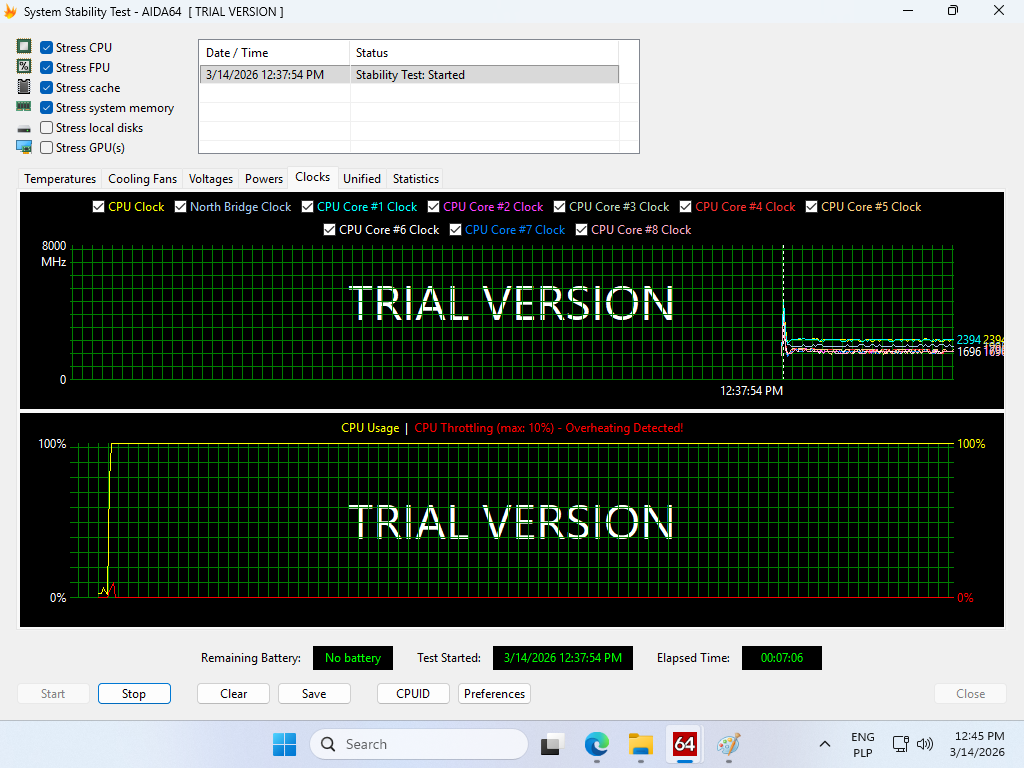Image resolution: width=1024 pixels, height=768 pixels.
Task: Hide the CPU Core #1 Clock line
Action: tap(308, 206)
